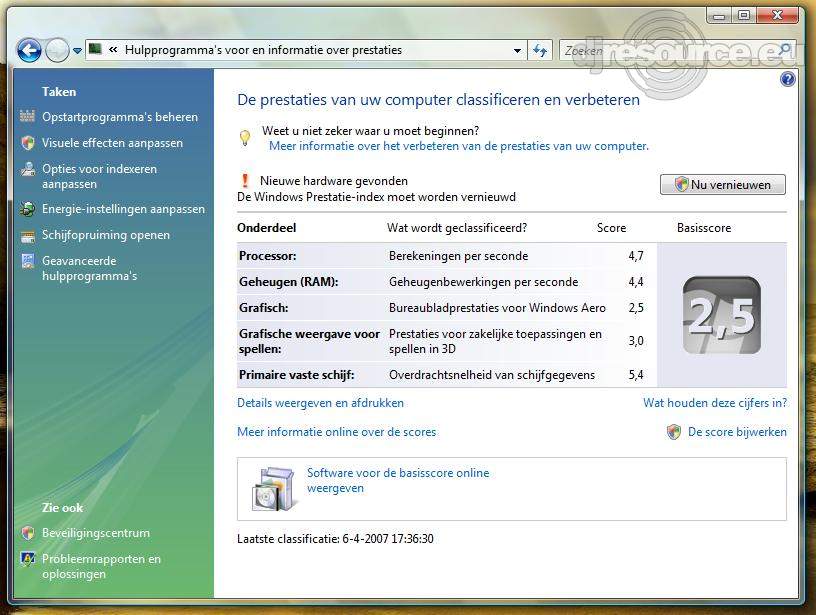Click the Energie-instellingen icon
Viewport: 816px width, 615px height.
coord(28,209)
